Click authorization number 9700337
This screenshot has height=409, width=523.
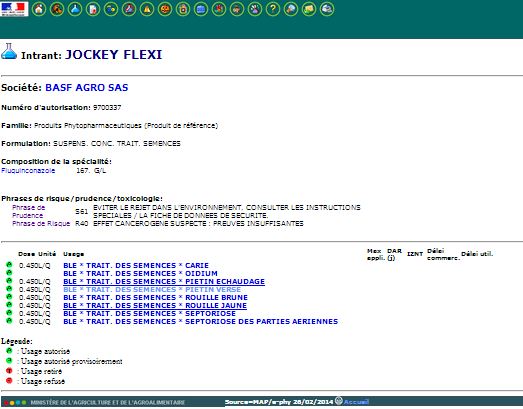(107, 107)
